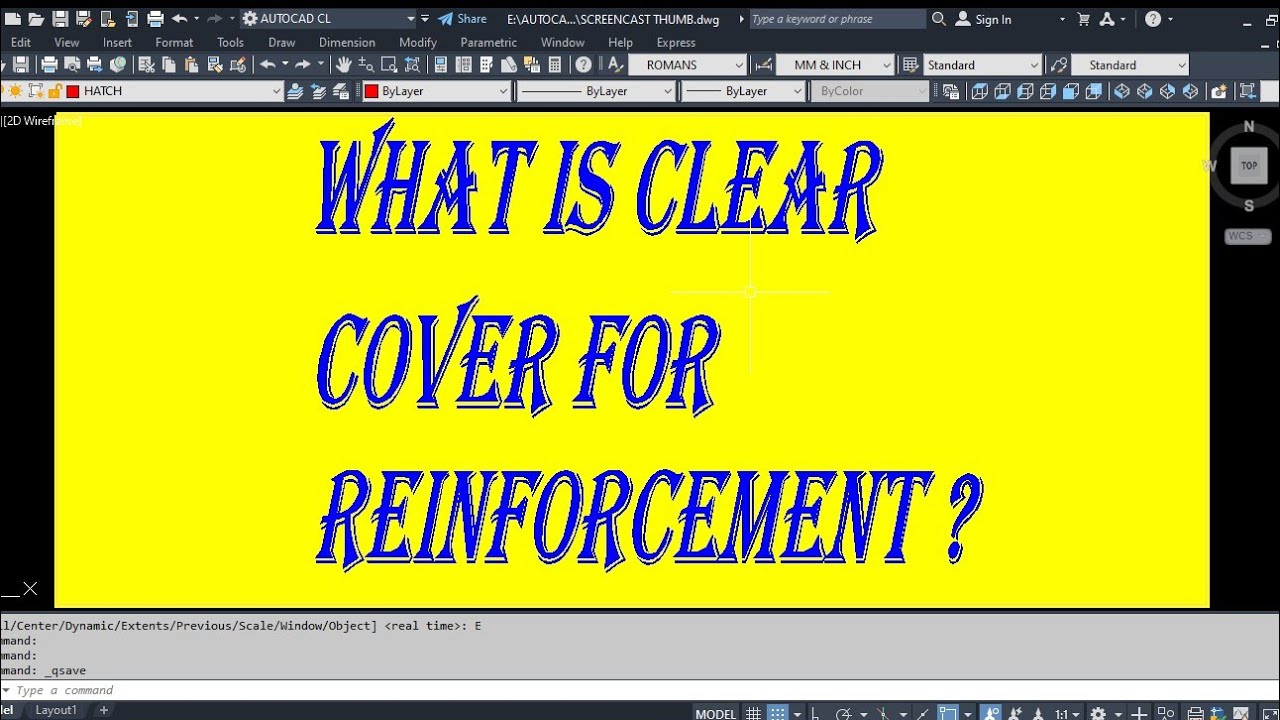The width and height of the screenshot is (1280, 720).
Task: Toggle Ortho mode in status bar
Action: 817,713
